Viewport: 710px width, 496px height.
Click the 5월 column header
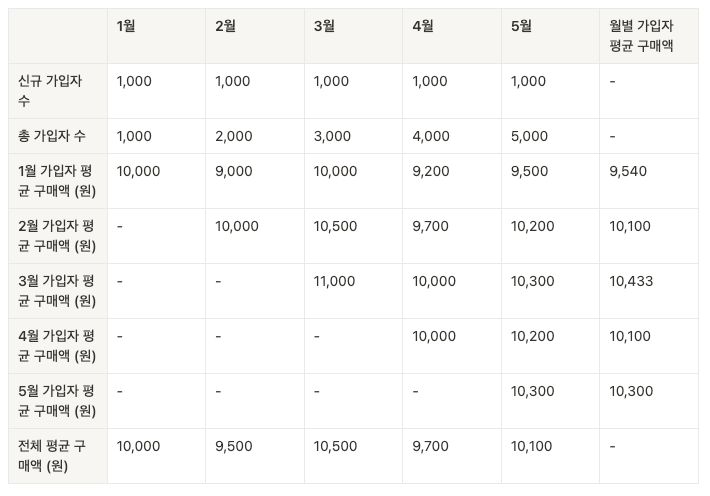click(x=521, y=27)
